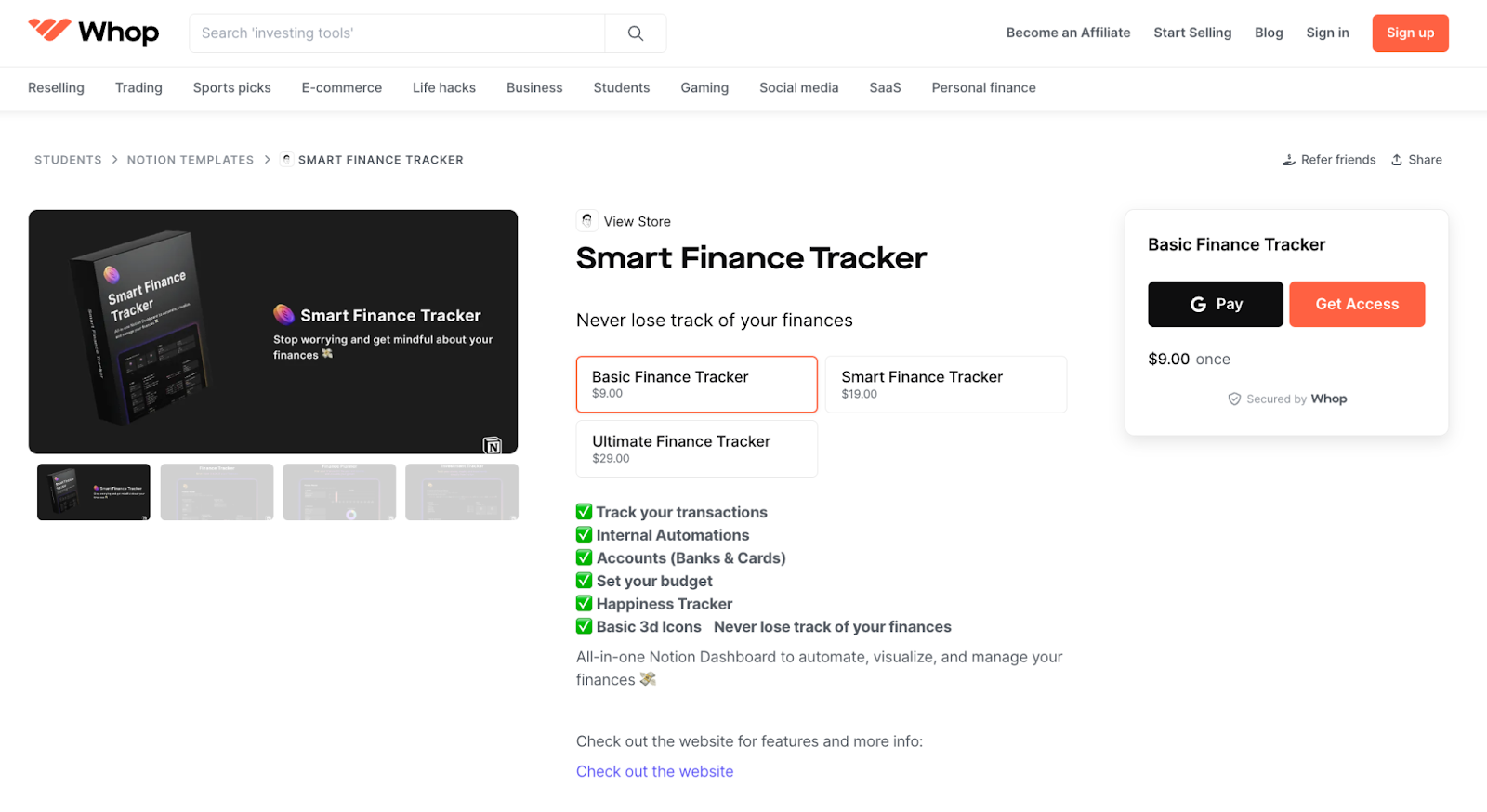Open the E-commerce category
The image size is (1487, 812).
(x=341, y=87)
